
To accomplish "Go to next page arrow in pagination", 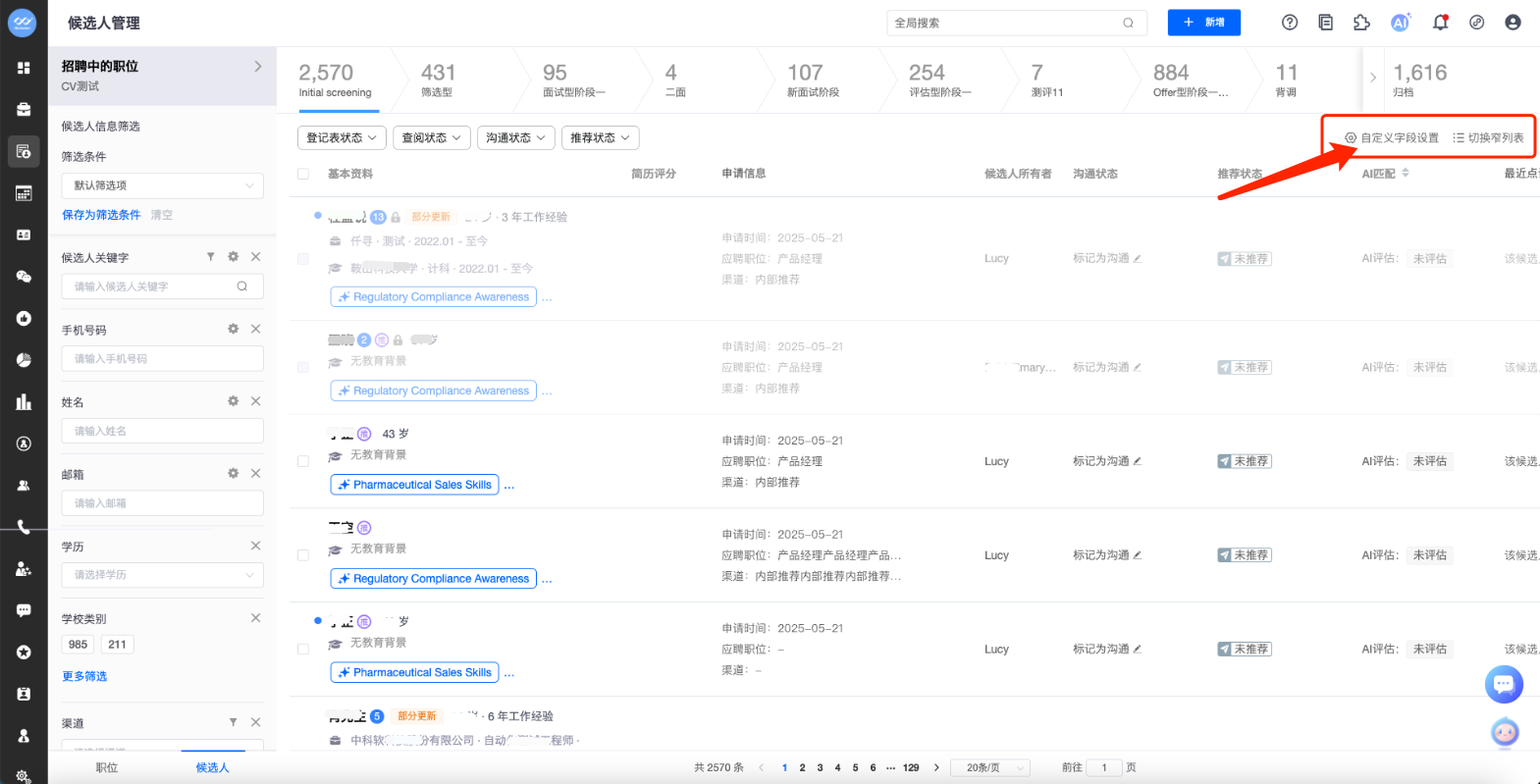I will pos(936,767).
